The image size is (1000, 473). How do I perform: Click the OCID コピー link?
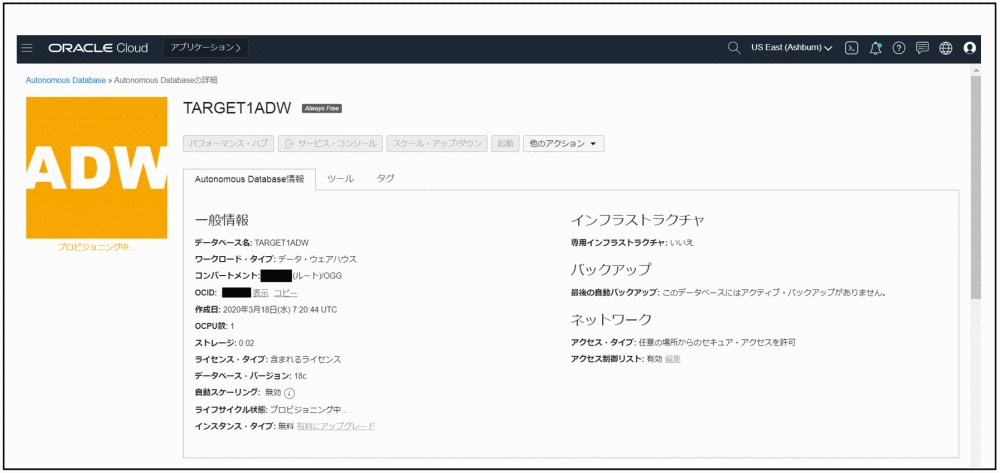pyautogui.click(x=286, y=293)
